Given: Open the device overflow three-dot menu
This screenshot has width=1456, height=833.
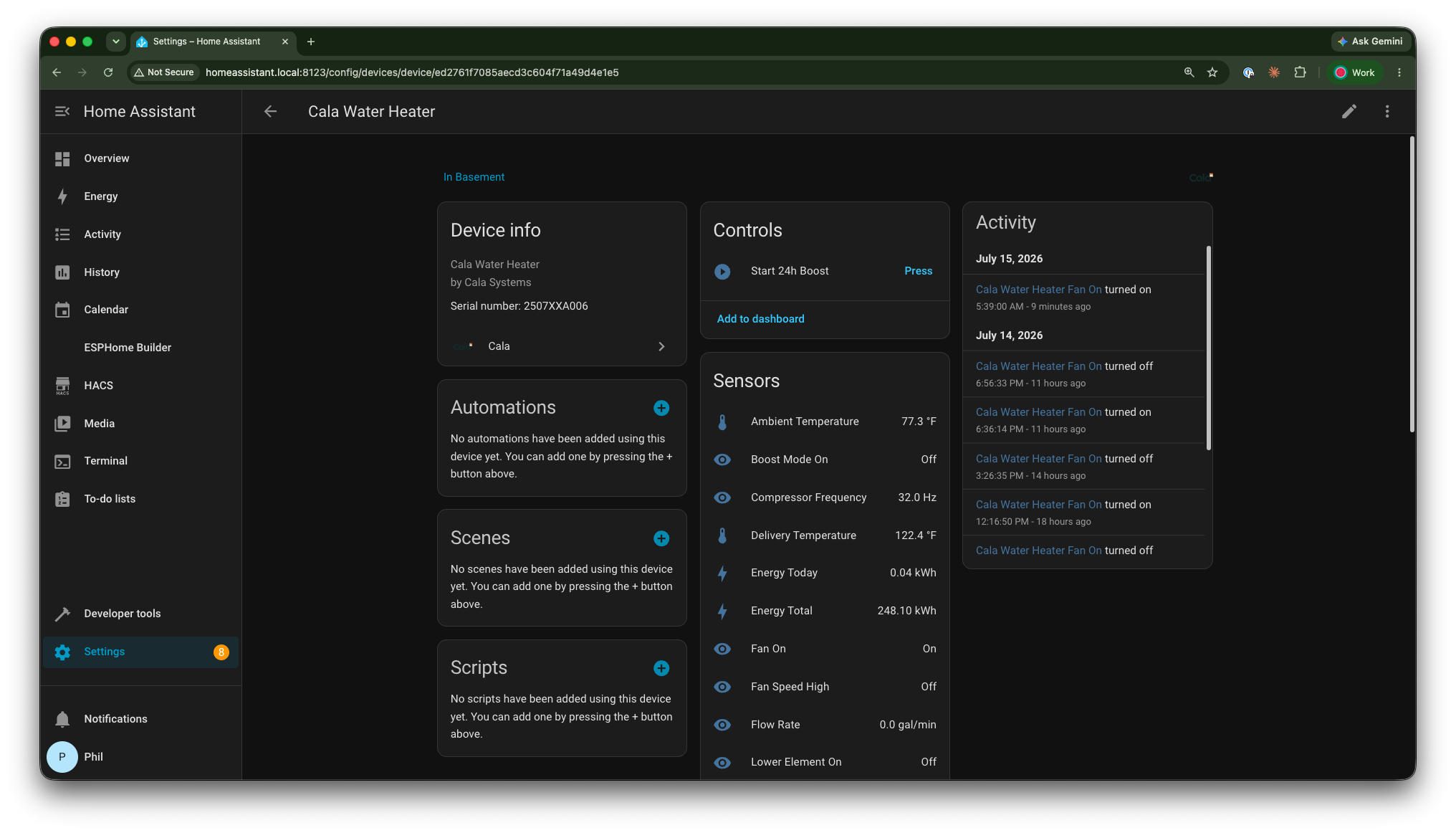Looking at the screenshot, I should point(1387,111).
